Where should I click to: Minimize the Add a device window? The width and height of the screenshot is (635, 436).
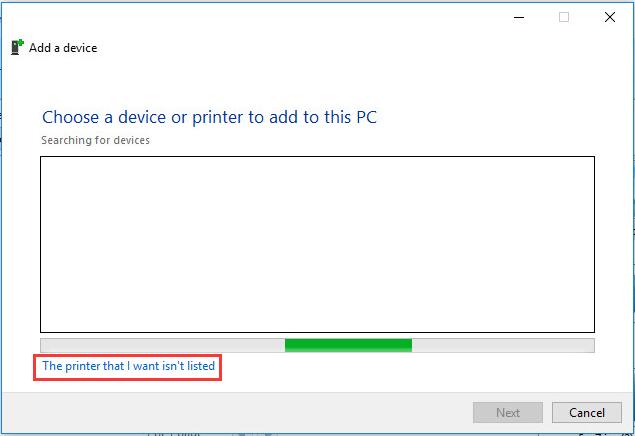[x=519, y=17]
